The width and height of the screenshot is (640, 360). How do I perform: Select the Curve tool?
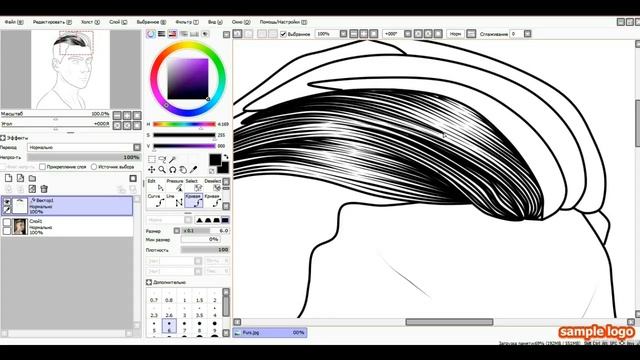tap(156, 200)
